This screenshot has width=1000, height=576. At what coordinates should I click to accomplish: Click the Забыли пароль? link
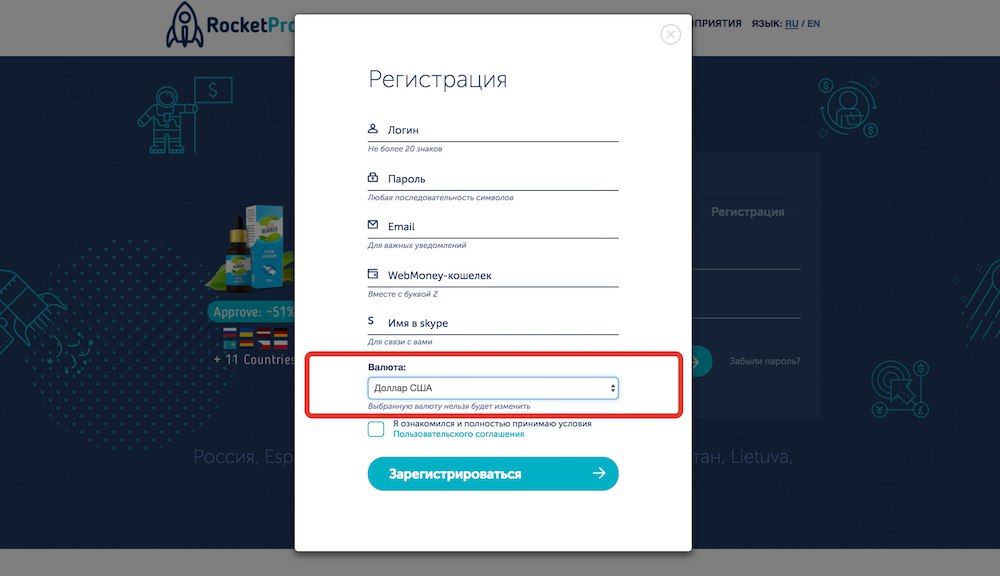point(764,361)
